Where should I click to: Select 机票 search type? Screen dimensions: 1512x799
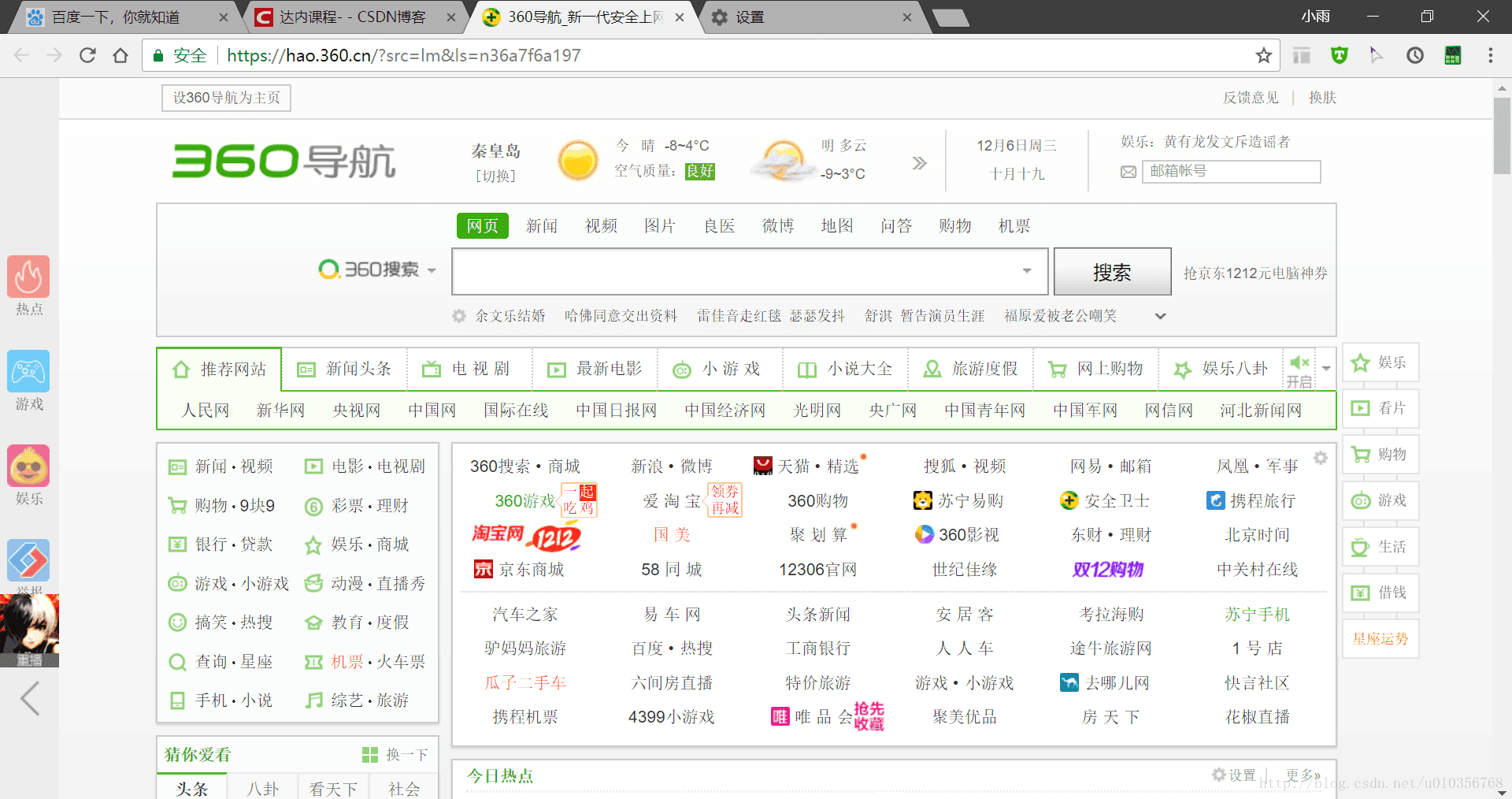pos(1014,226)
